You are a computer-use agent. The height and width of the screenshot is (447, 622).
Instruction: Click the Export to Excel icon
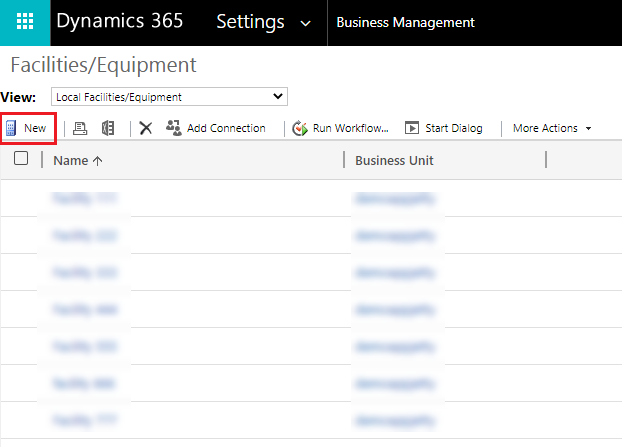(x=108, y=128)
